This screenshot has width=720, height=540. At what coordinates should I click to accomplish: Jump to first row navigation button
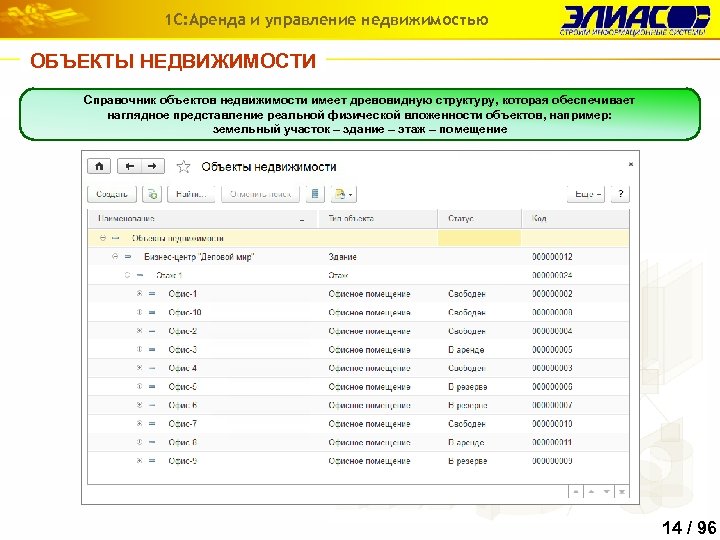575,492
